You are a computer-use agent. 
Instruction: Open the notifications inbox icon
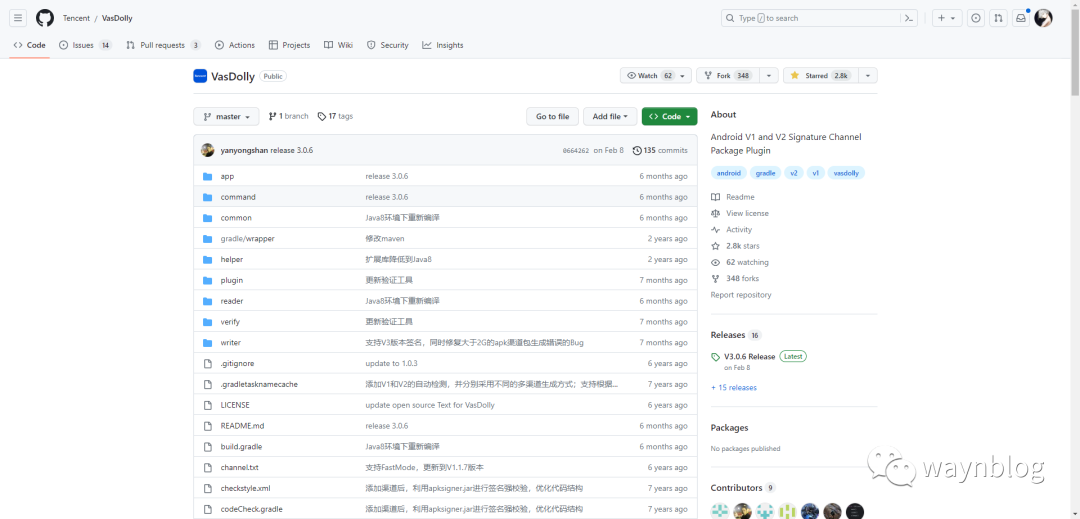tap(1021, 19)
